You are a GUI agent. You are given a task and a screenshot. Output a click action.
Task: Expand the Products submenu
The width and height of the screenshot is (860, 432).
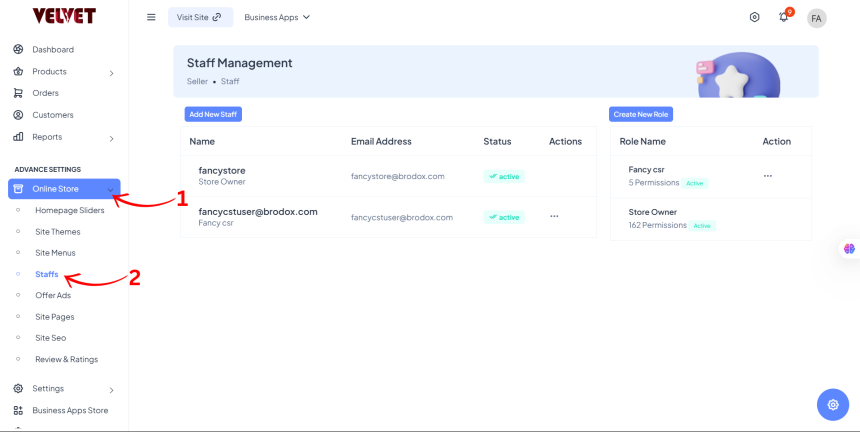click(111, 72)
